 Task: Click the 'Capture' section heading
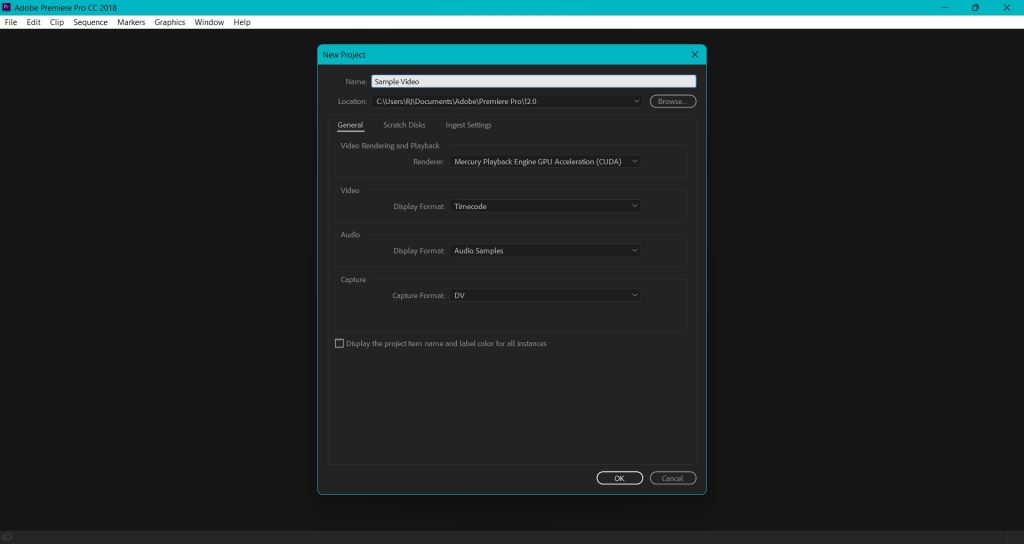[x=353, y=280]
